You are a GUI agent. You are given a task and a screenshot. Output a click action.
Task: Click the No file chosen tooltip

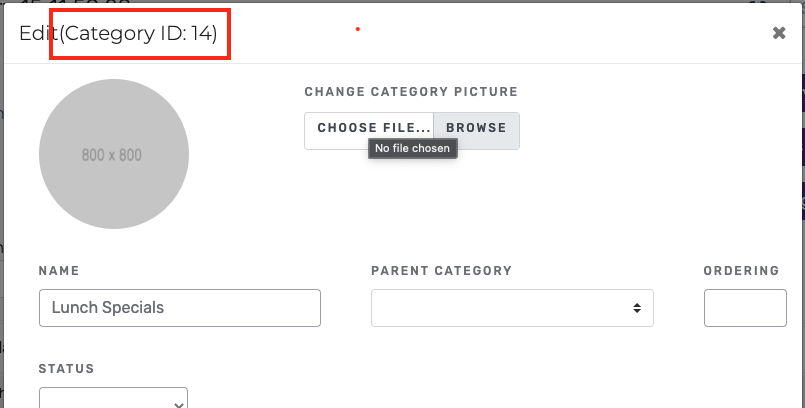coord(412,148)
